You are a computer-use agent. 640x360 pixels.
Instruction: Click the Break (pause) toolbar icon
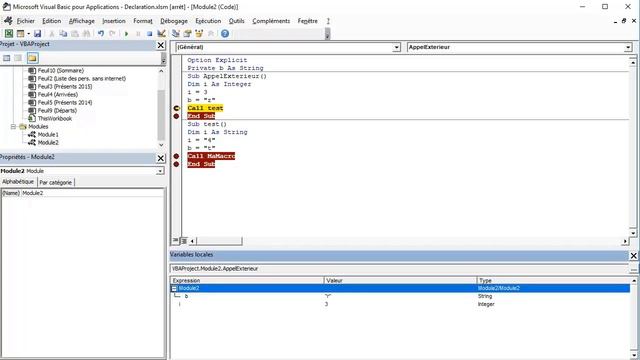point(138,33)
